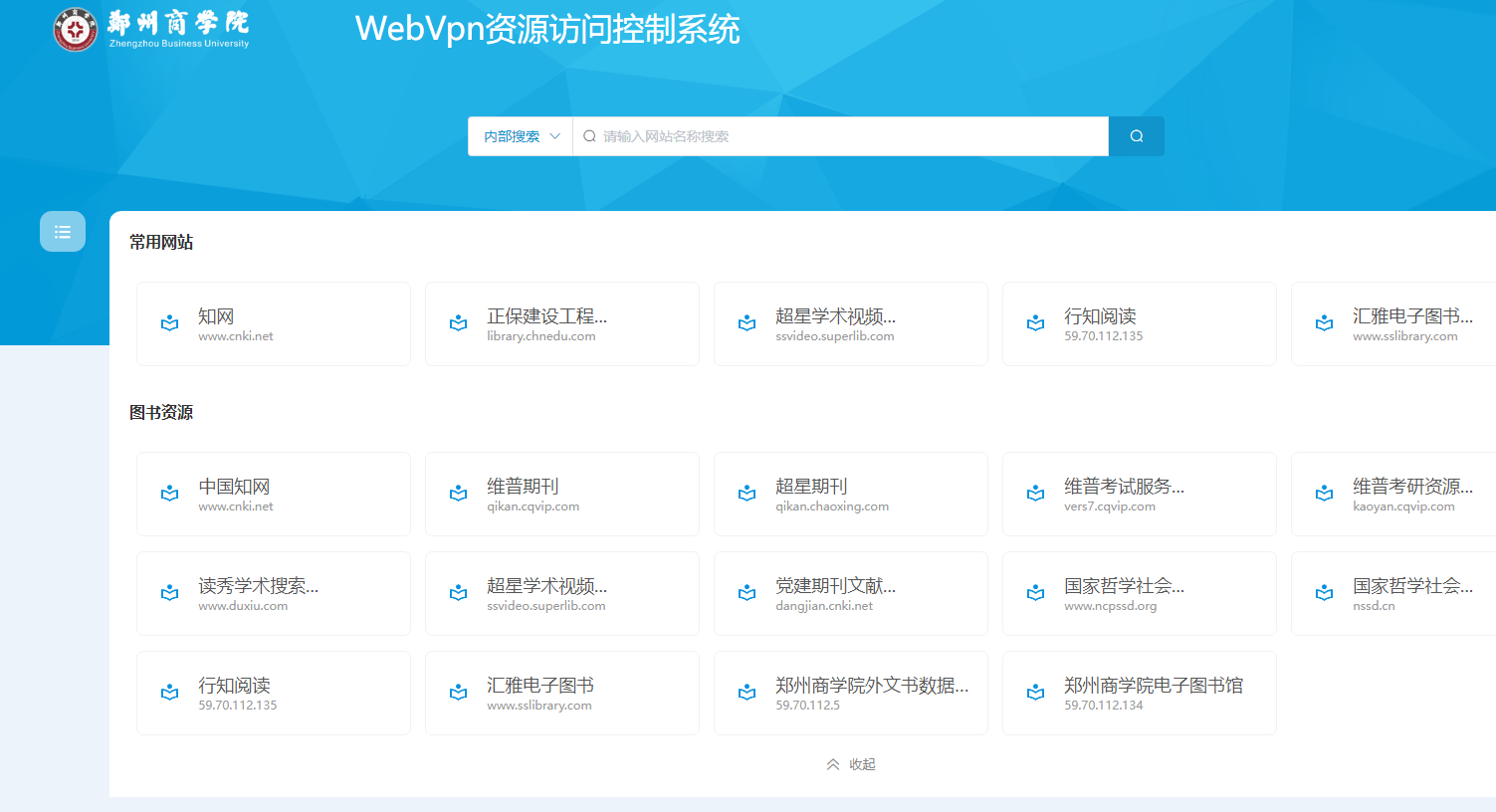Toggle the sidebar list menu button
This screenshot has width=1496, height=812.
pos(63,232)
